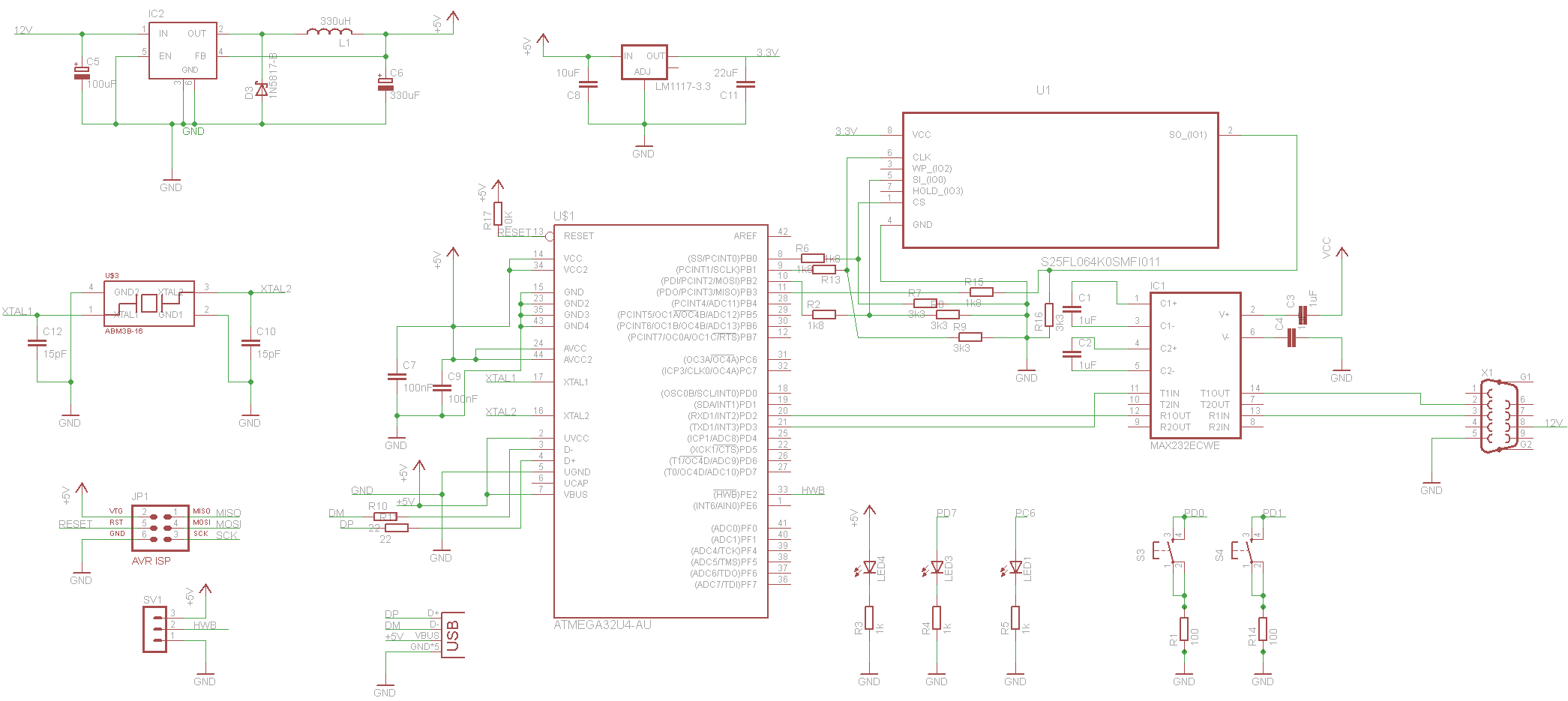Select the R4 1k resistor symbol

coord(937,618)
